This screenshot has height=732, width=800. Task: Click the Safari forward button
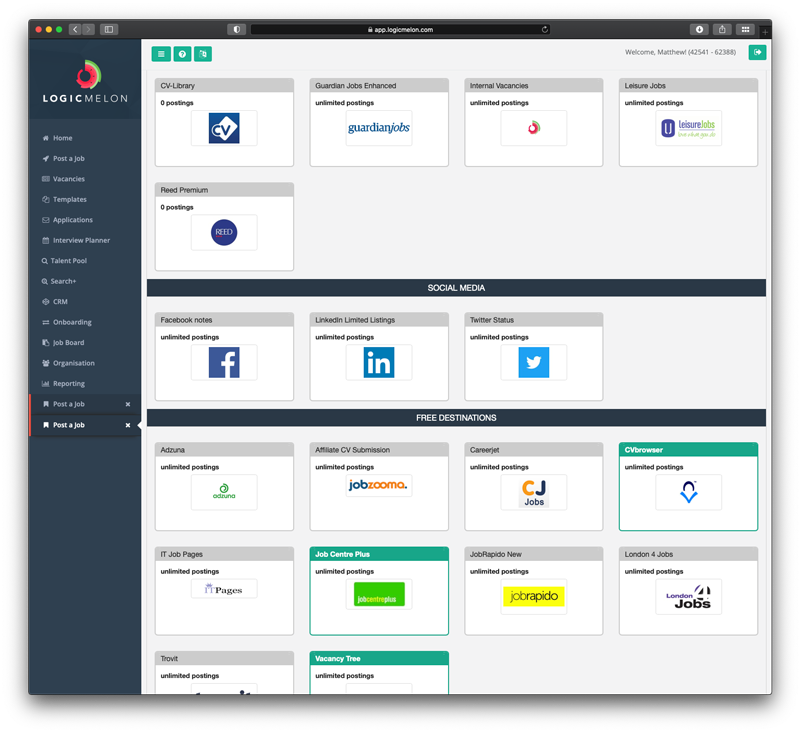click(x=88, y=30)
